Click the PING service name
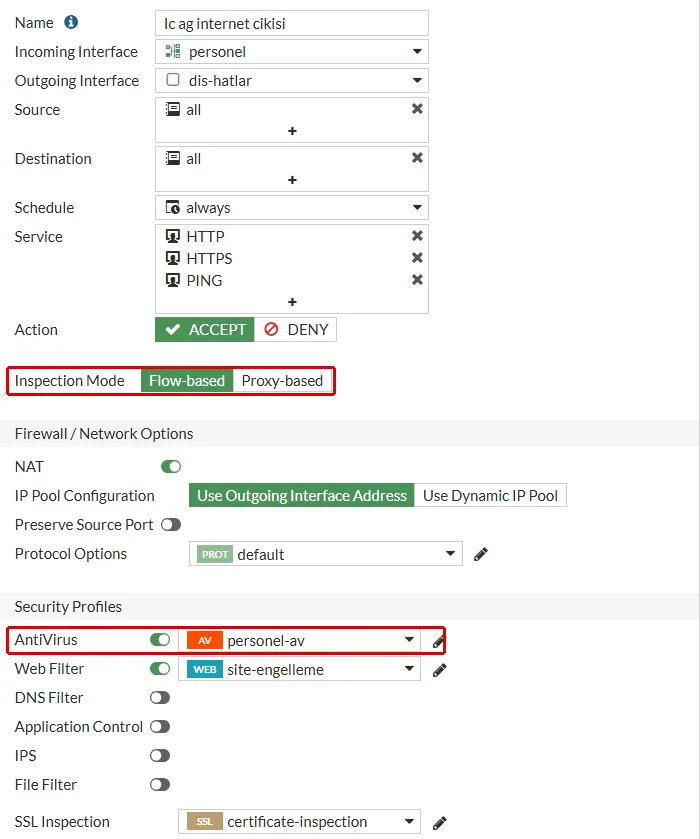Image resolution: width=700 pixels, height=839 pixels. point(204,280)
